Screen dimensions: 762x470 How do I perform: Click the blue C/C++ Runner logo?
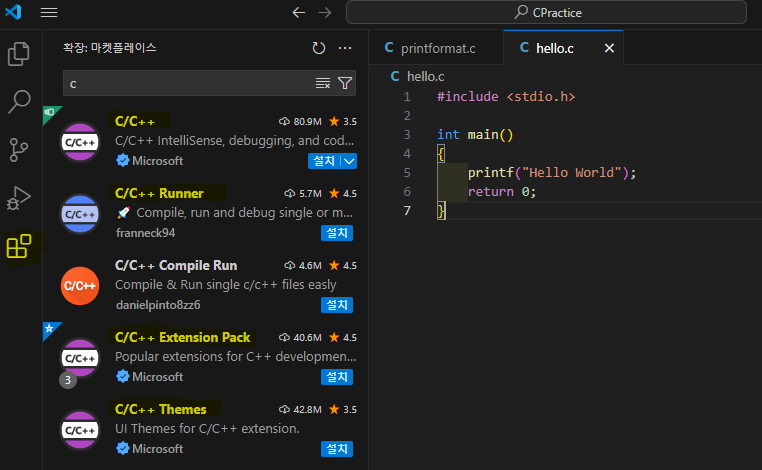(80, 214)
